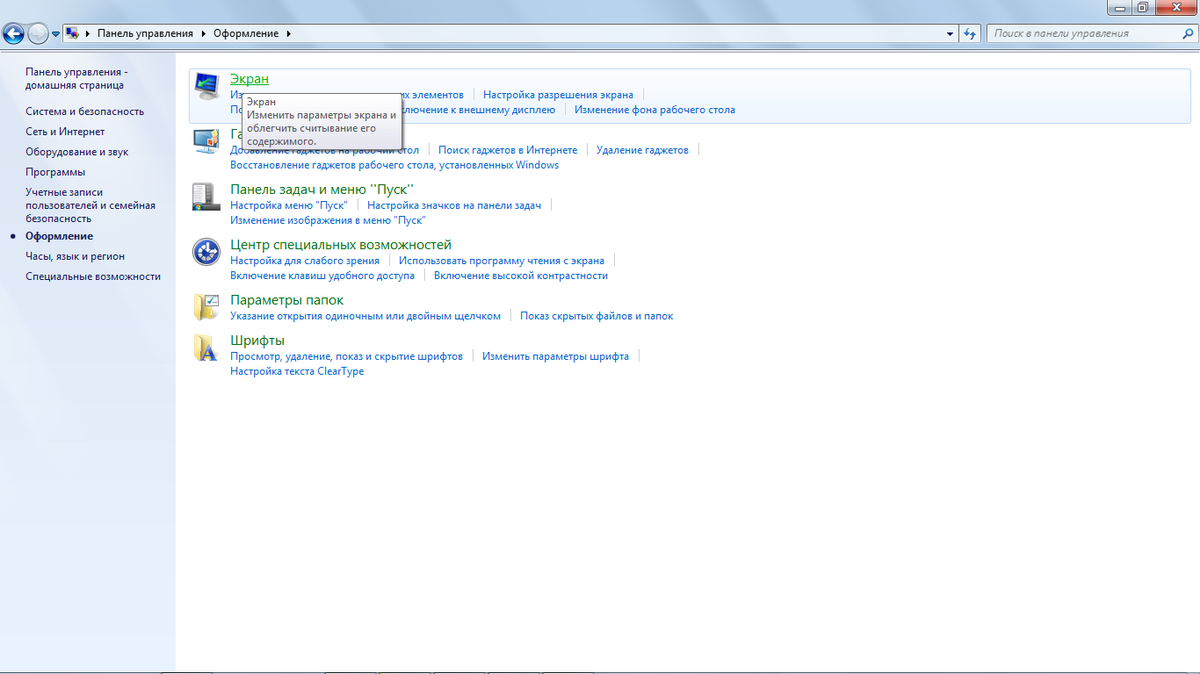The width and height of the screenshot is (1200, 674).
Task: Click the Forward navigation arrow button
Action: [38, 33]
